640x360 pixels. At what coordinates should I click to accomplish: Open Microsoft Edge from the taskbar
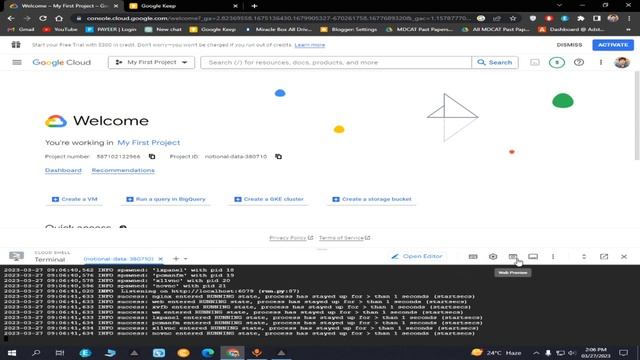208,353
